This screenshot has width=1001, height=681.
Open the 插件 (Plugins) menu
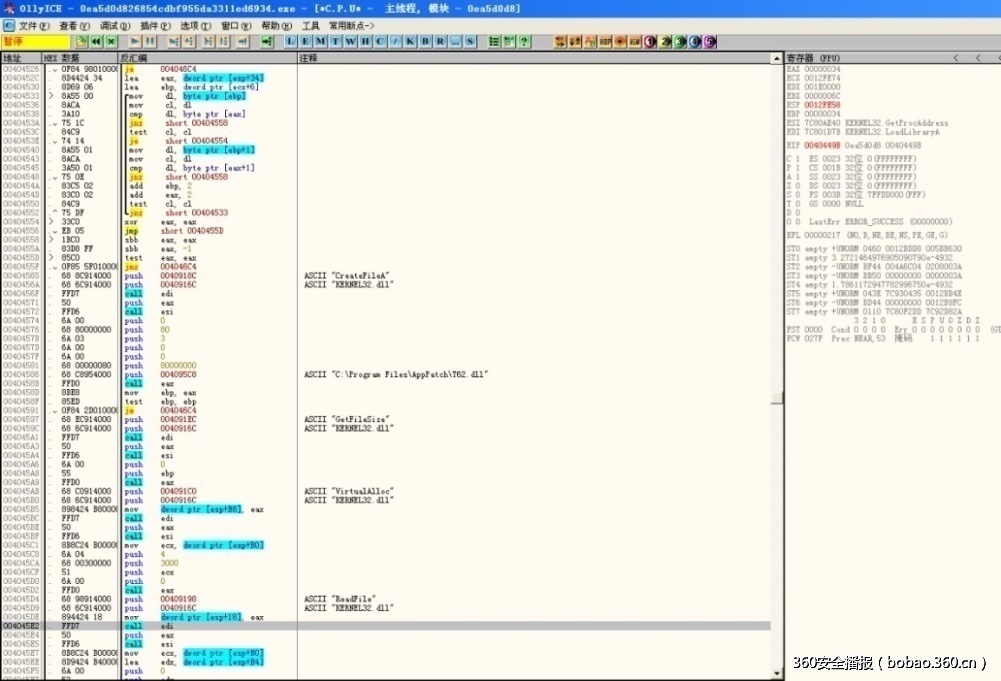coord(154,25)
